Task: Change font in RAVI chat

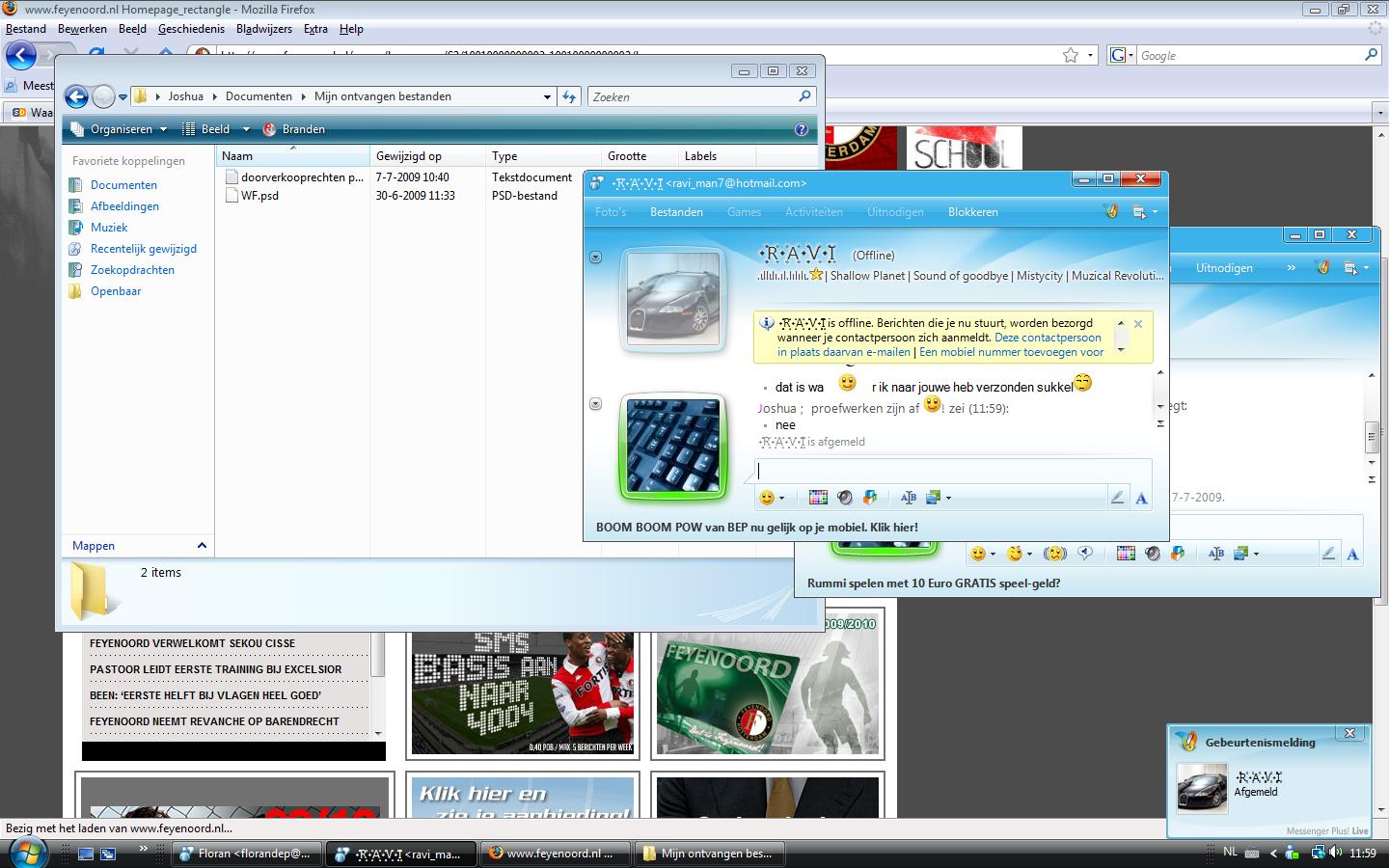Action: [908, 498]
